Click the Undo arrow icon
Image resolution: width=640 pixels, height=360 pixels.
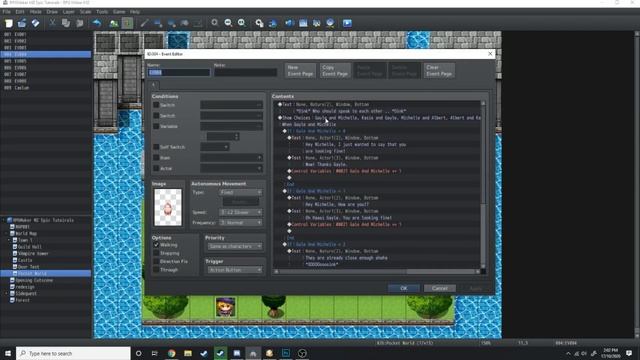point(97,23)
